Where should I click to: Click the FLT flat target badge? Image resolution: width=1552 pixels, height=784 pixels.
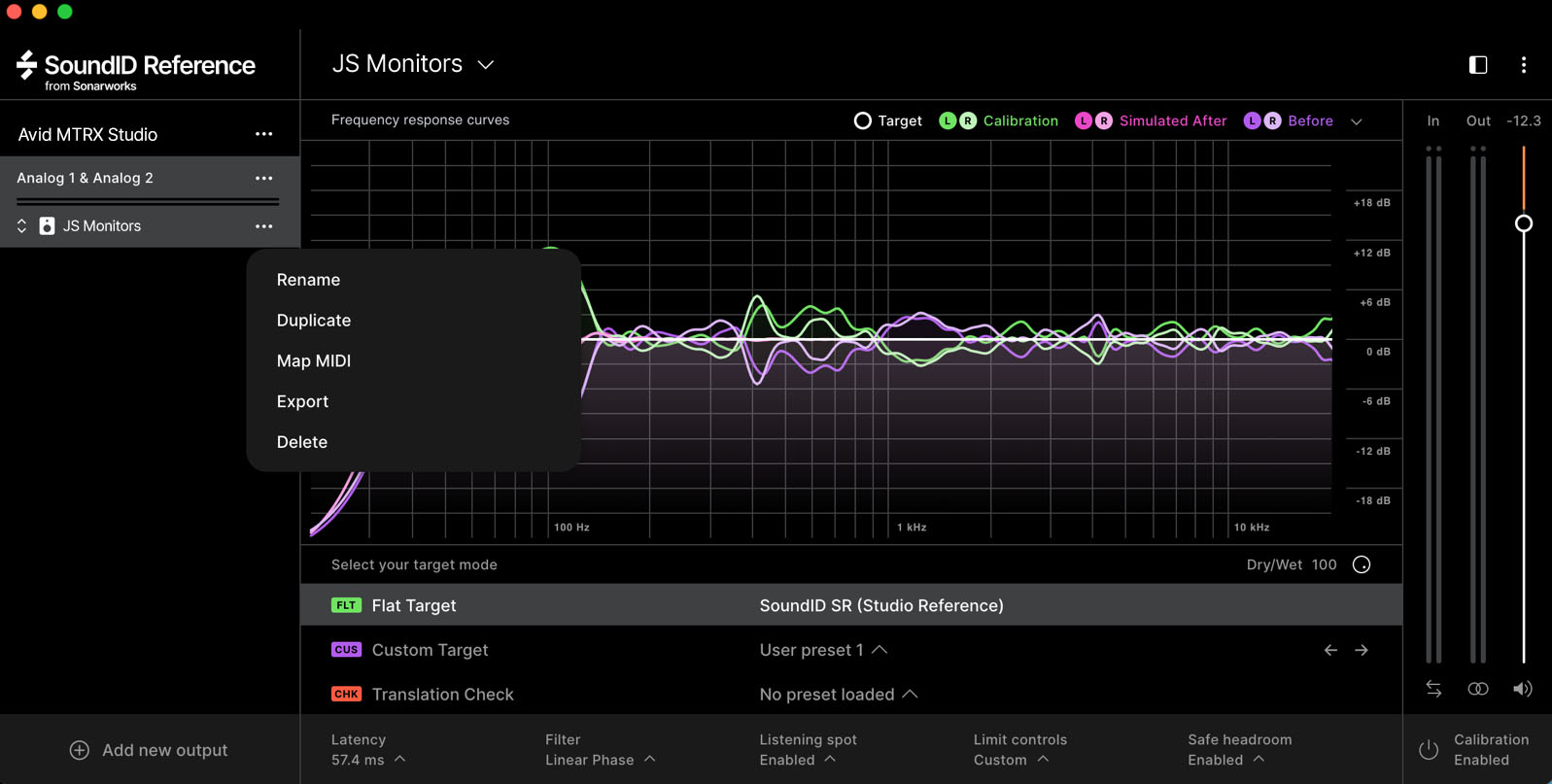click(x=346, y=605)
